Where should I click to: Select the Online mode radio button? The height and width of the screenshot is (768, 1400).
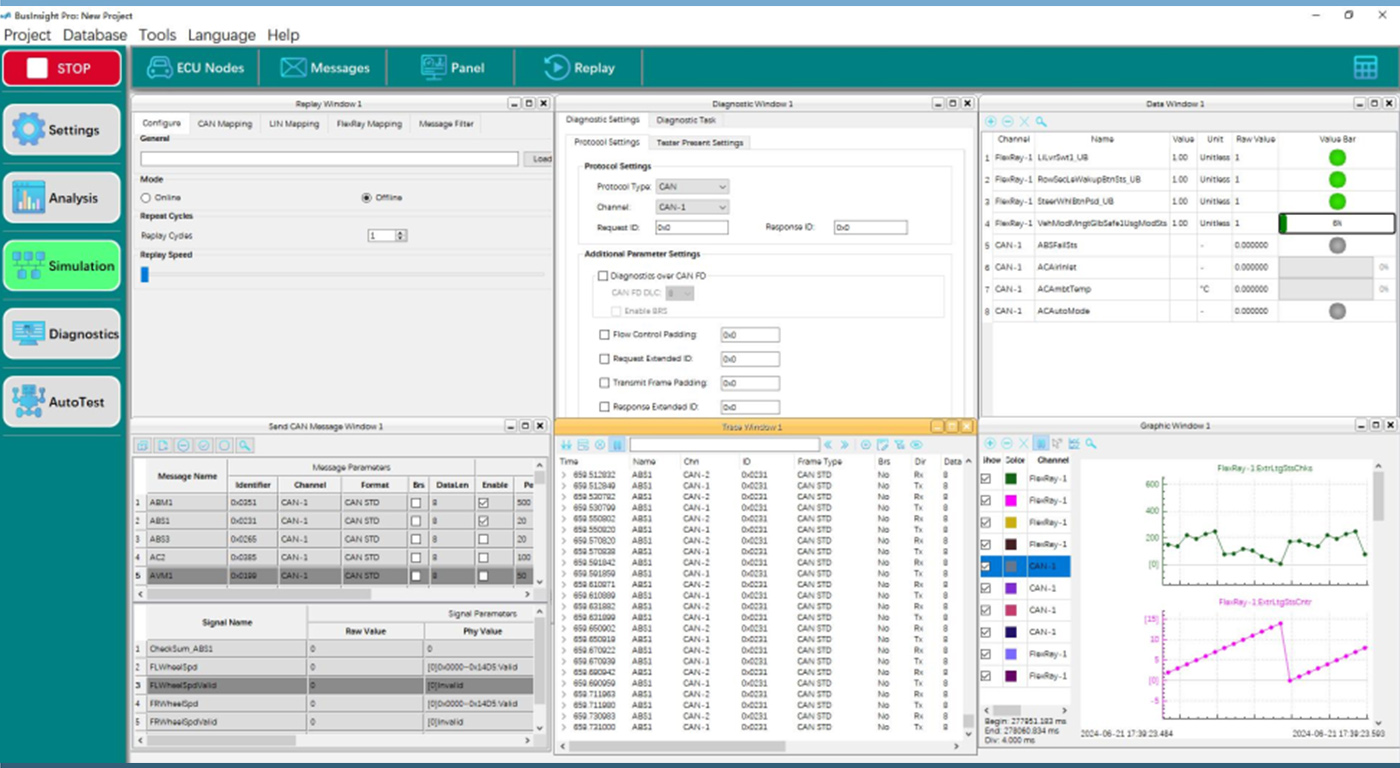[x=146, y=198]
